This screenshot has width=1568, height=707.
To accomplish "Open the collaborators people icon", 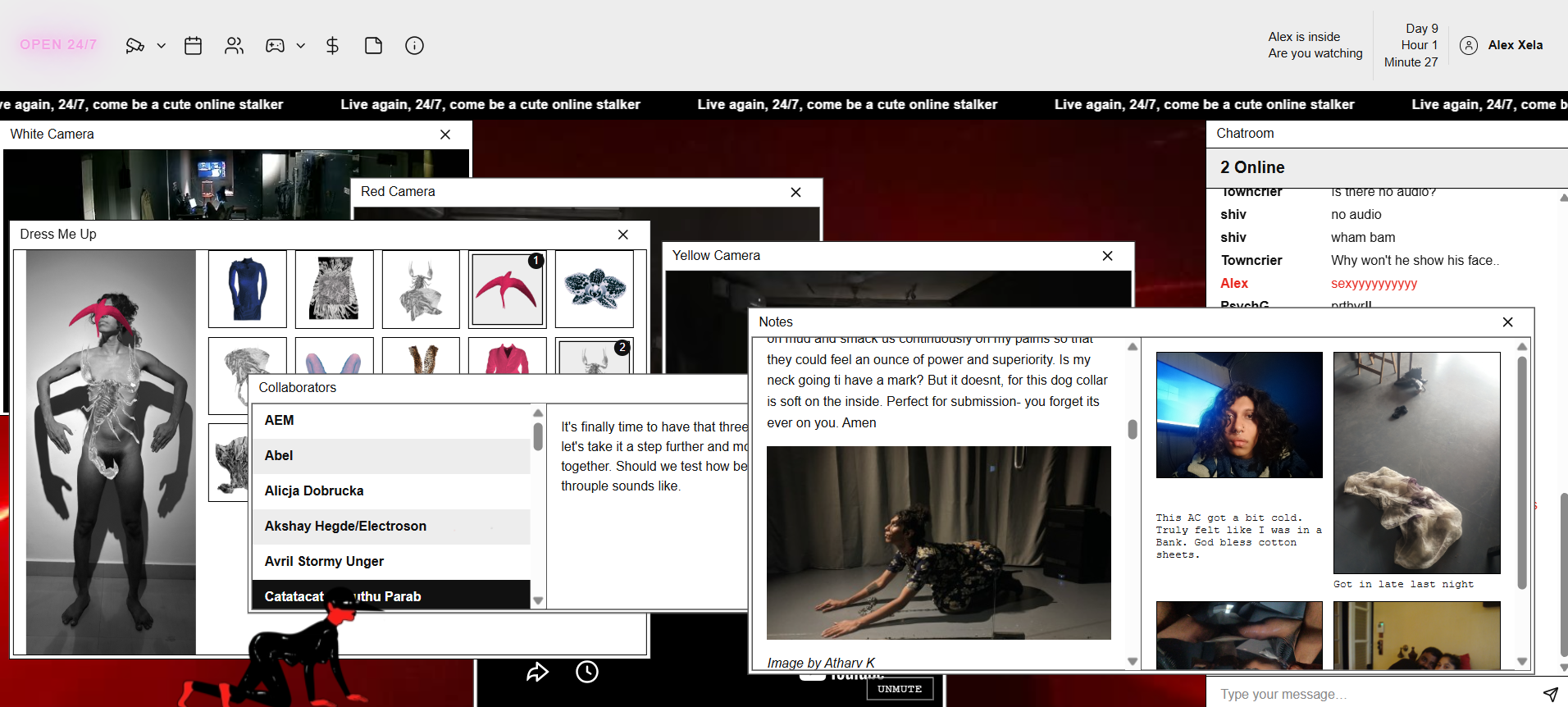I will [235, 46].
